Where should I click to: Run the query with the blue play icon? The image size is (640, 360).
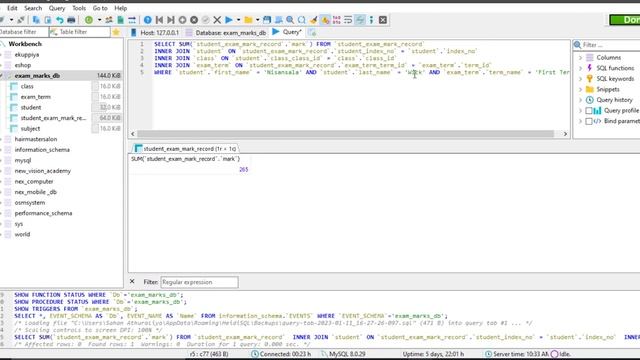point(229,20)
